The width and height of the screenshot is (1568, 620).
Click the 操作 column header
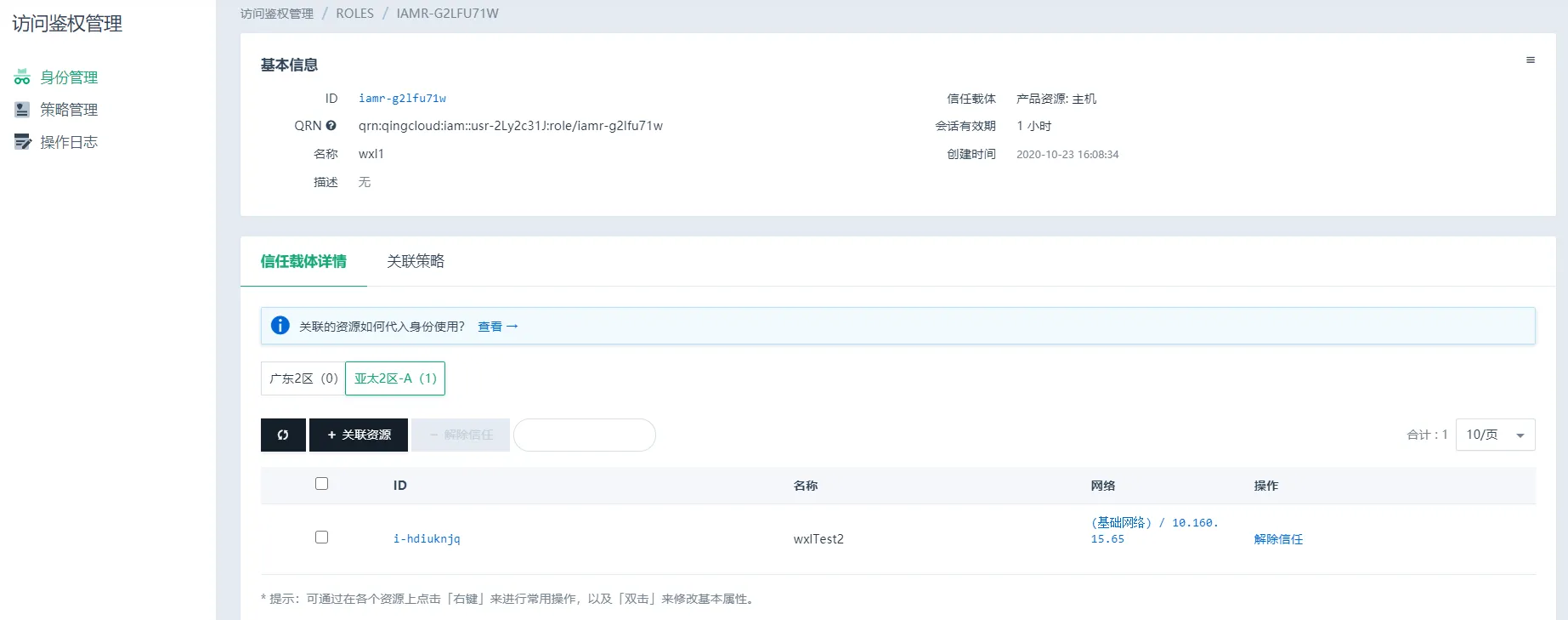[1266, 486]
